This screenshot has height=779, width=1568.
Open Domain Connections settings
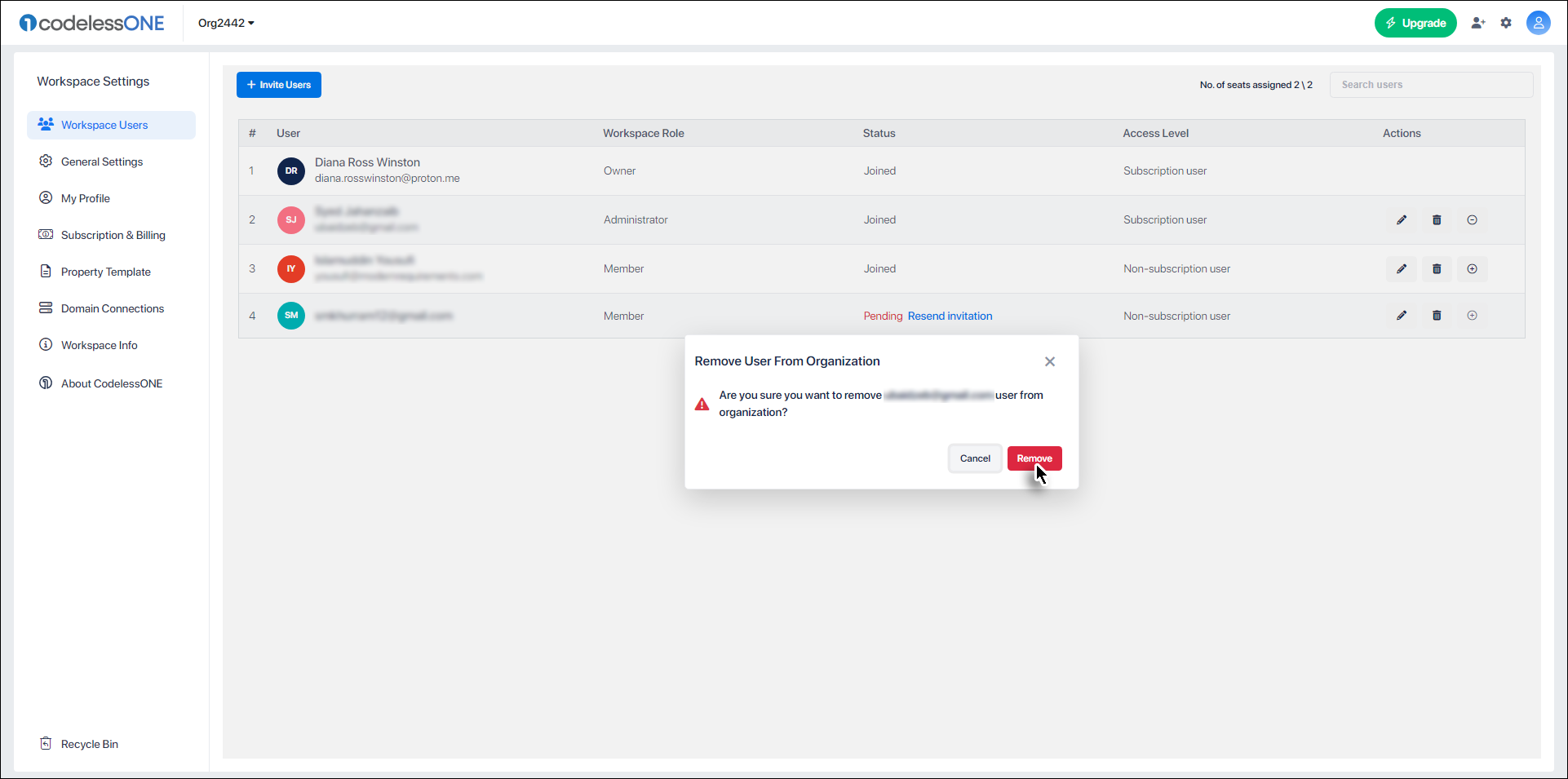tap(112, 308)
